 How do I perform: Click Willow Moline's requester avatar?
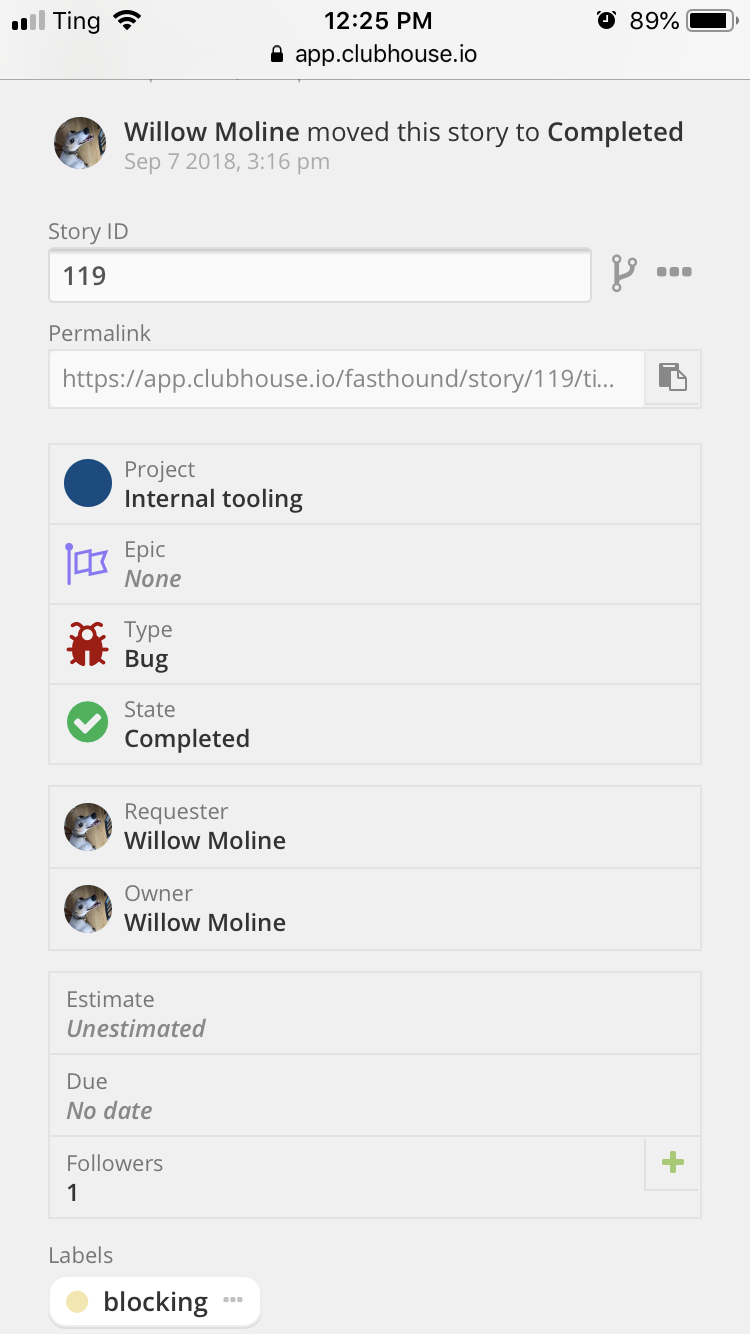87,827
